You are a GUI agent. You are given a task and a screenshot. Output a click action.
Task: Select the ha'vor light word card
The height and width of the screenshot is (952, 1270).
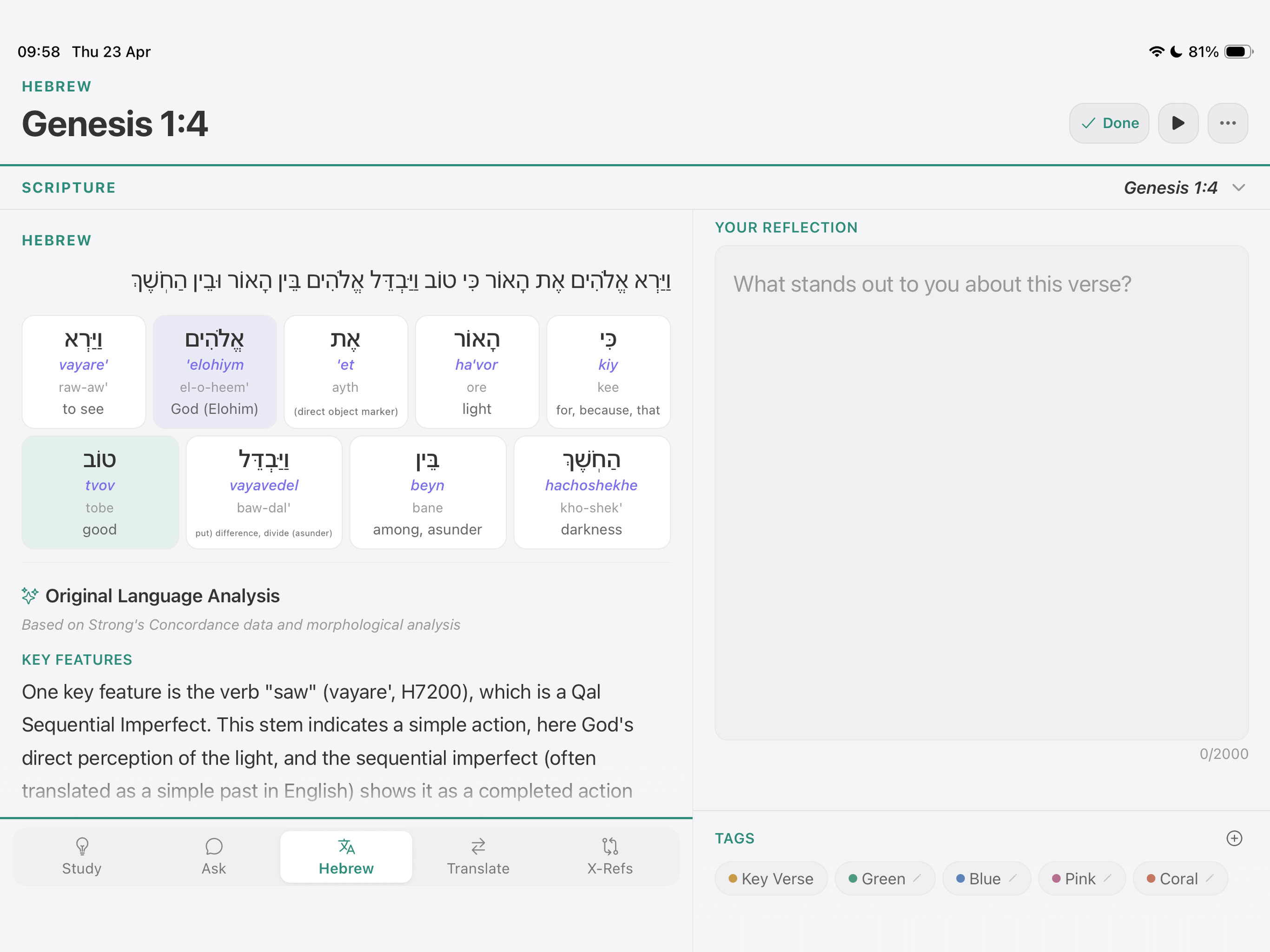coord(477,372)
